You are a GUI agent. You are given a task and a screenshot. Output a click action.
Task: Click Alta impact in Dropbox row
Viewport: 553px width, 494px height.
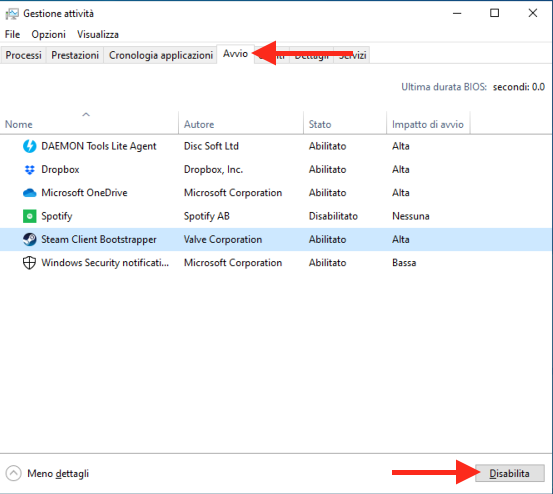click(401, 170)
